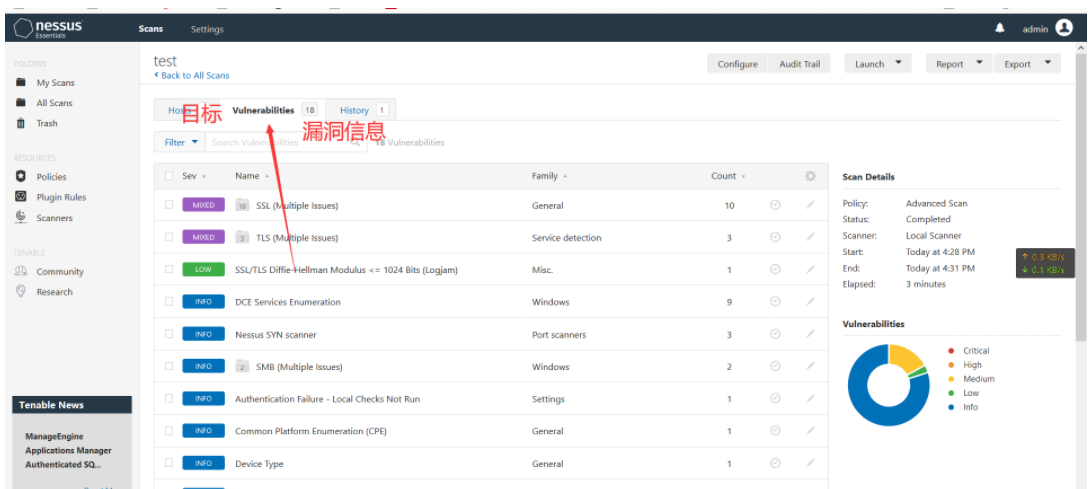Click the circle icon on Common Platform Enumeration row
Viewport: 1088px width, 489px height.
click(x=776, y=431)
